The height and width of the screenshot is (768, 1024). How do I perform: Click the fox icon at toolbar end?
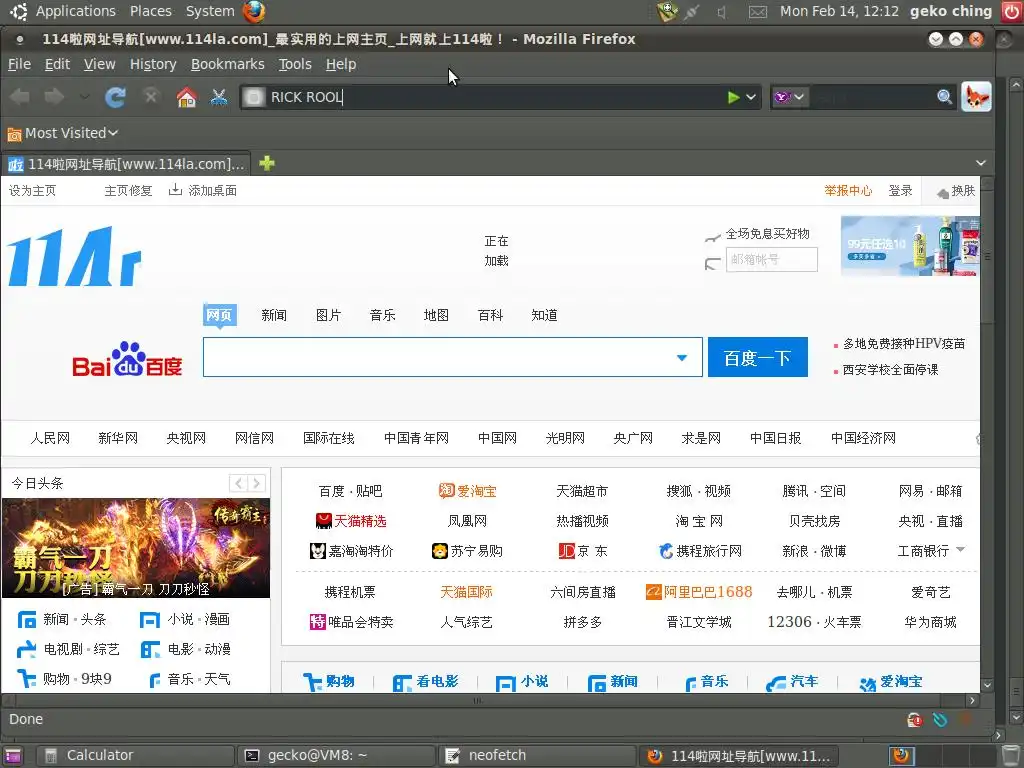click(x=976, y=97)
